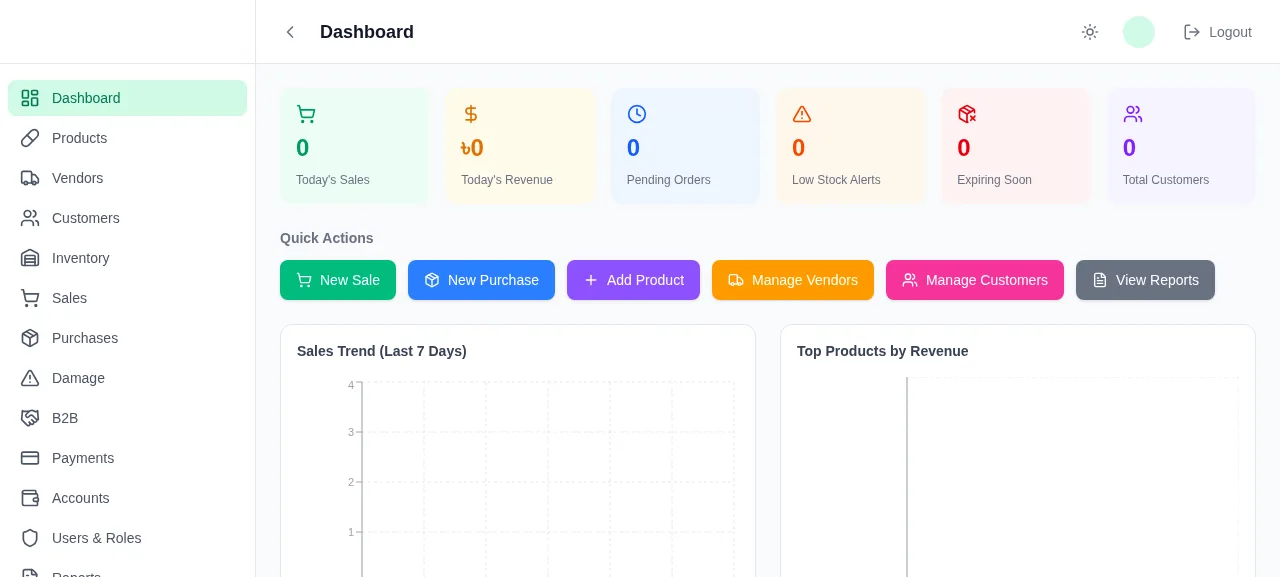Open the Inventory label in sidebar
This screenshot has width=1280, height=577.
tap(80, 258)
